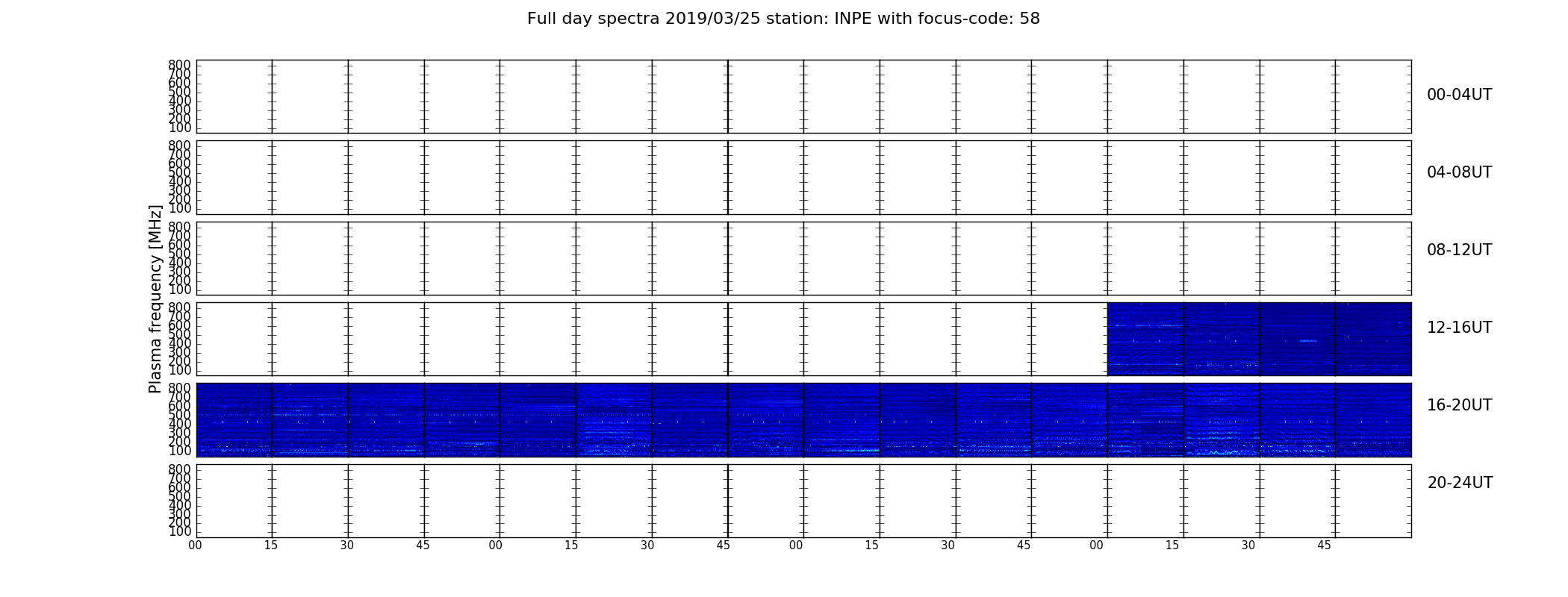1568x597 pixels.
Task: Click the first '15' tick label on time axis
Action: tap(271, 546)
